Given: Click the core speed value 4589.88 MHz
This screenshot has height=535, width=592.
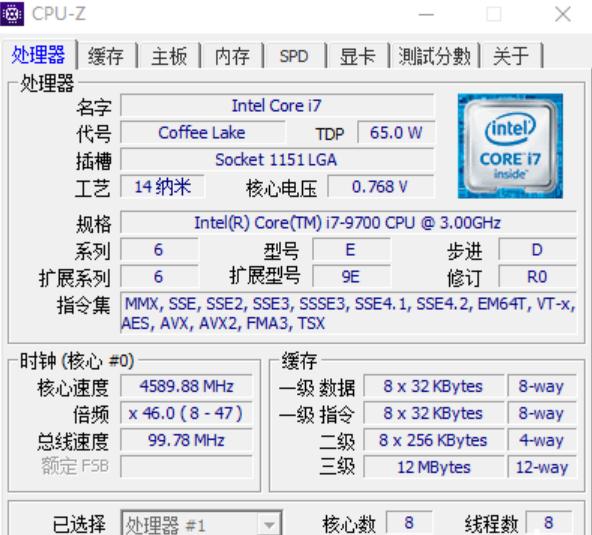Looking at the screenshot, I should pos(187,386).
